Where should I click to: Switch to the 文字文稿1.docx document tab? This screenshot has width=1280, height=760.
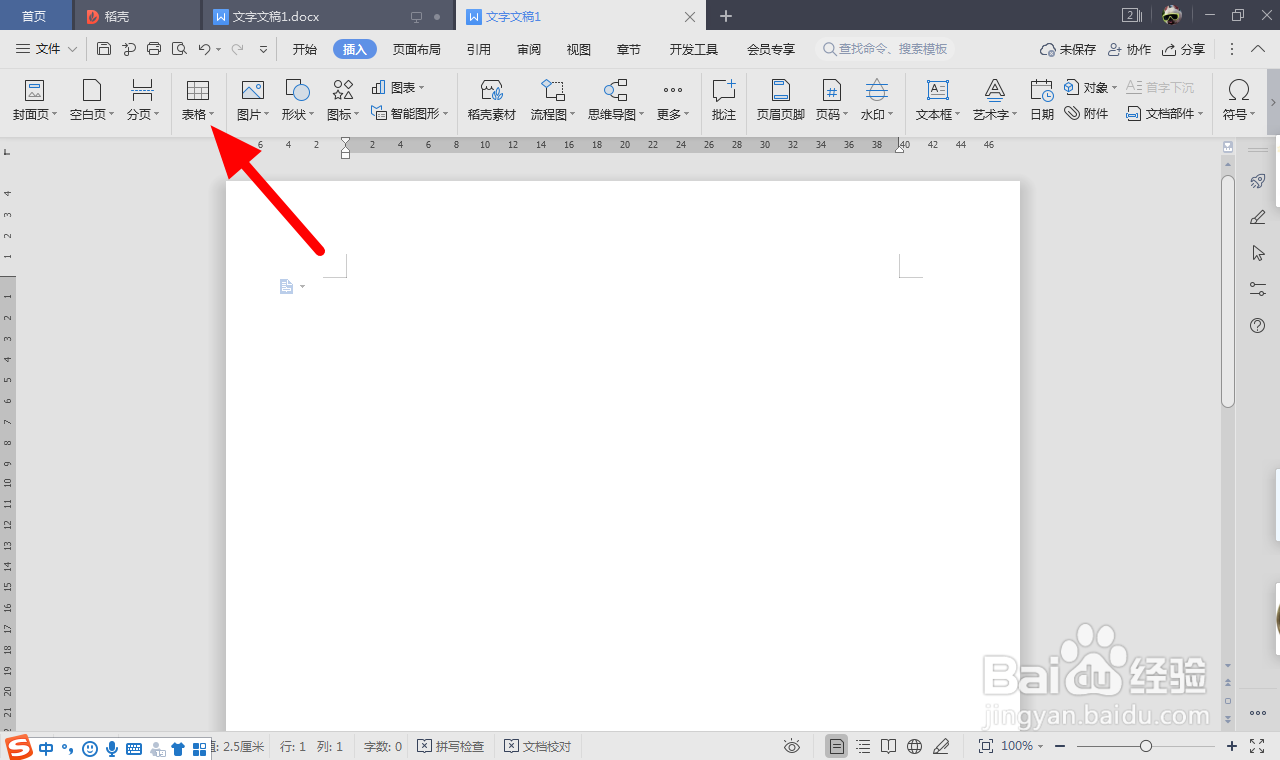coord(328,16)
